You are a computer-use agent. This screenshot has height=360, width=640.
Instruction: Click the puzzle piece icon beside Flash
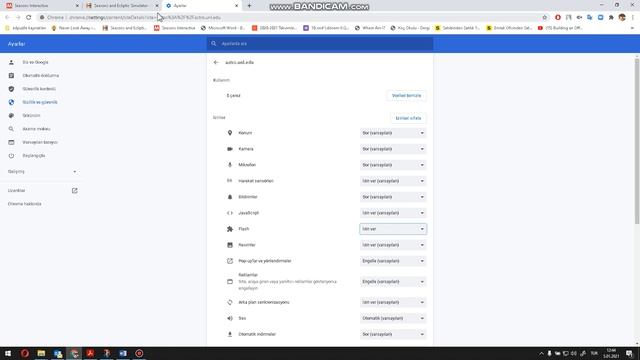click(x=230, y=229)
